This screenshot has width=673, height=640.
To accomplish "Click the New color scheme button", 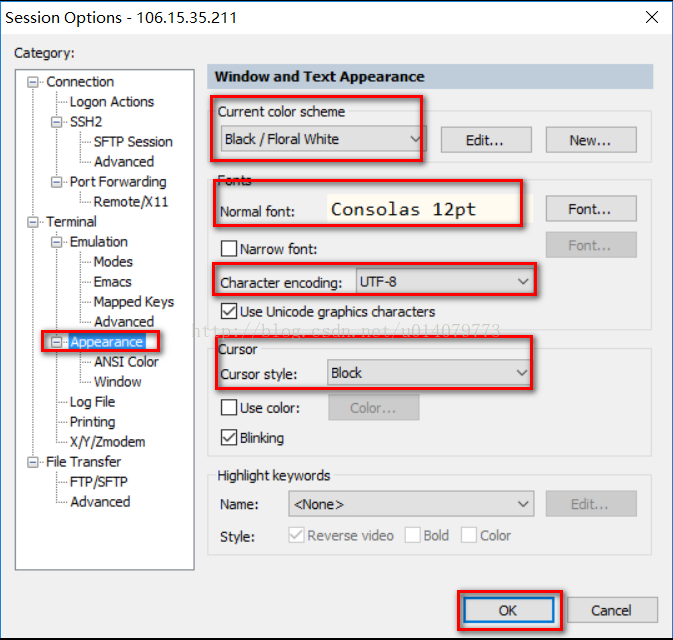I will (591, 140).
